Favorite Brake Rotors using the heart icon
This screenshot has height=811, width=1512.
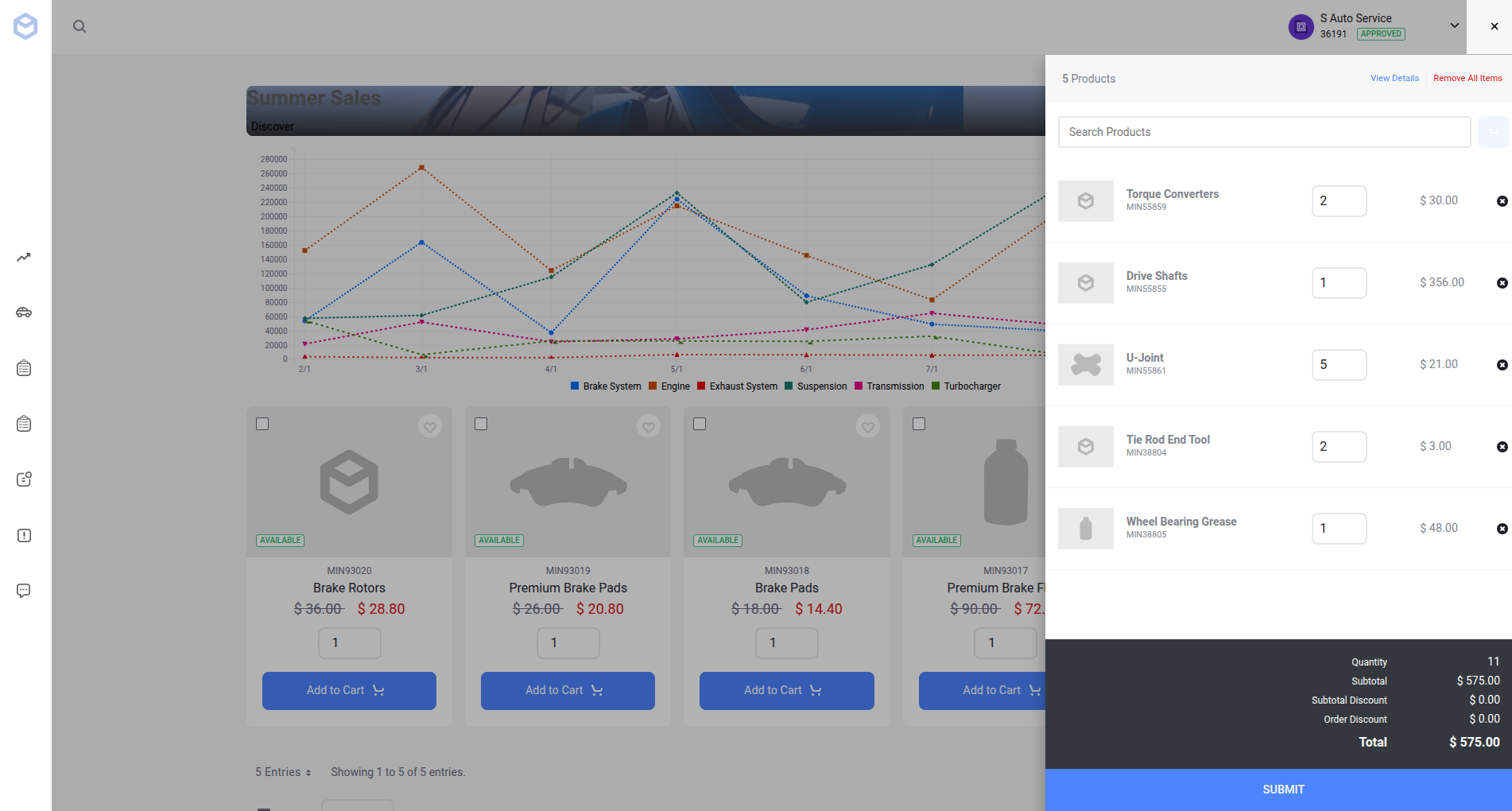pyautogui.click(x=429, y=427)
